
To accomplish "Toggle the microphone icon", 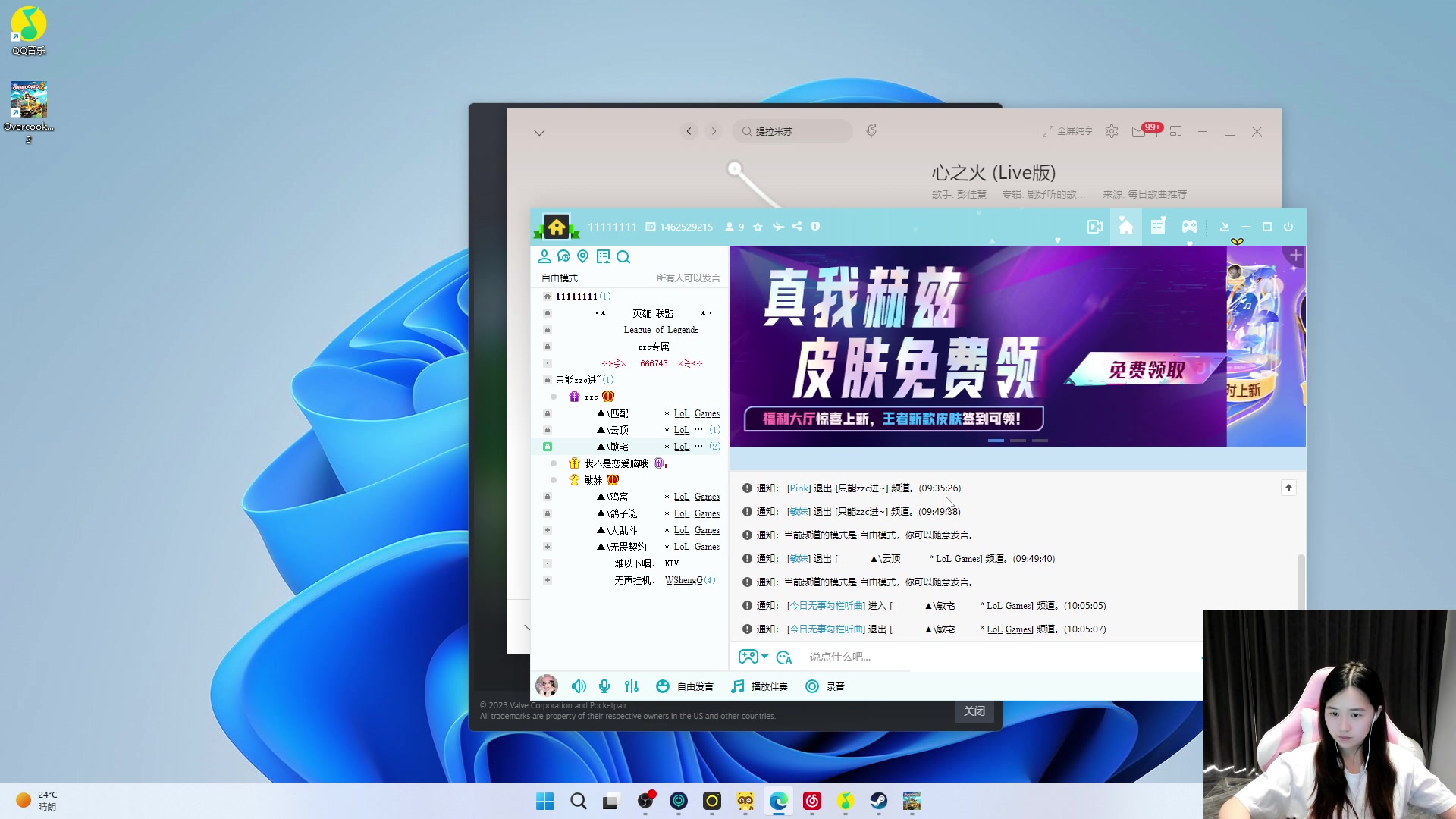I will (x=604, y=686).
